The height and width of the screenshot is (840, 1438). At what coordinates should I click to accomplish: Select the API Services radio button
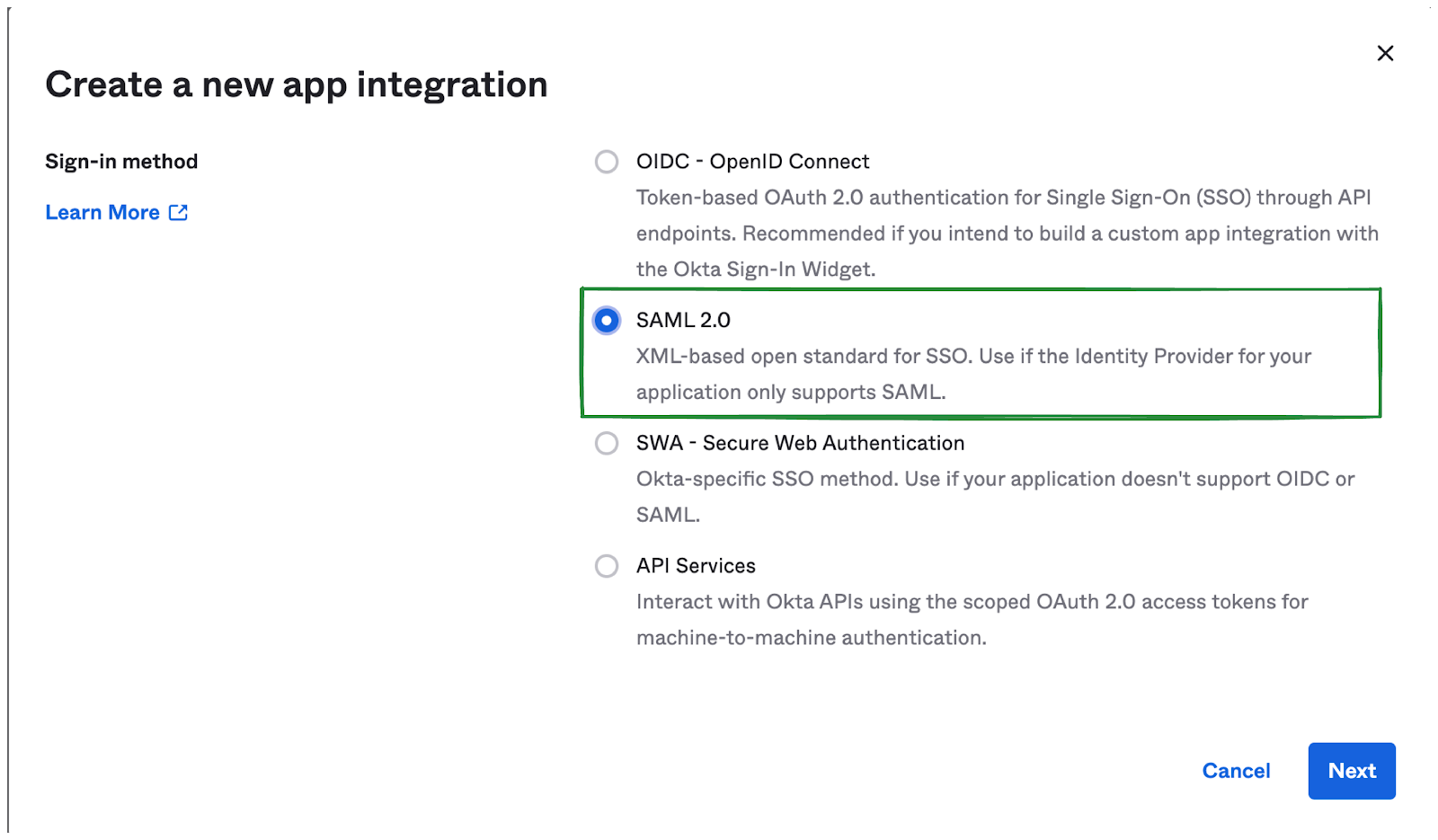click(607, 566)
